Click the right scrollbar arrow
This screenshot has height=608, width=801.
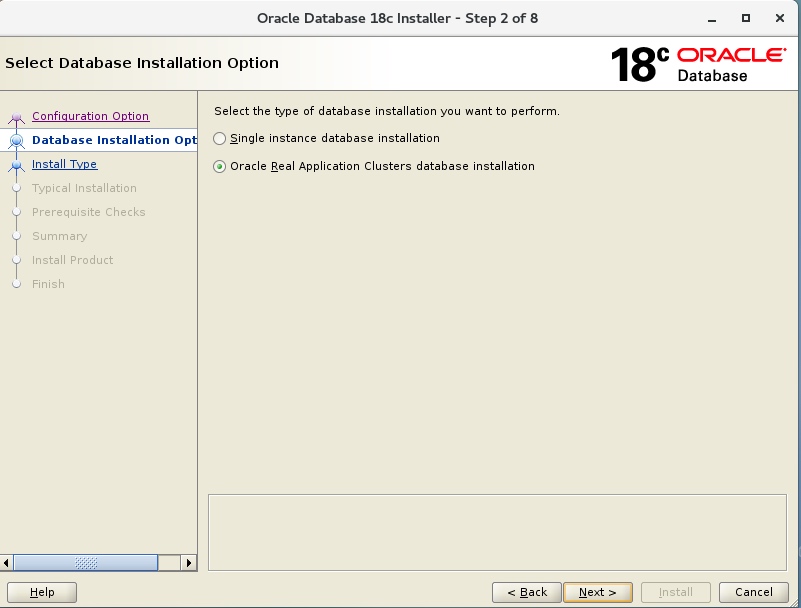(x=189, y=564)
